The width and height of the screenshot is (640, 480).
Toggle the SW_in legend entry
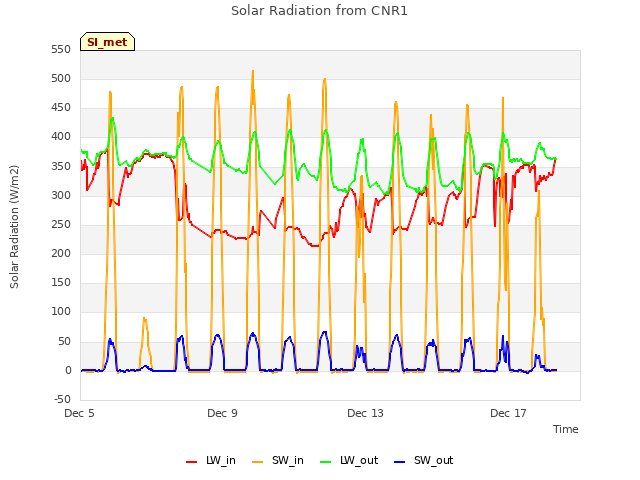(x=278, y=460)
